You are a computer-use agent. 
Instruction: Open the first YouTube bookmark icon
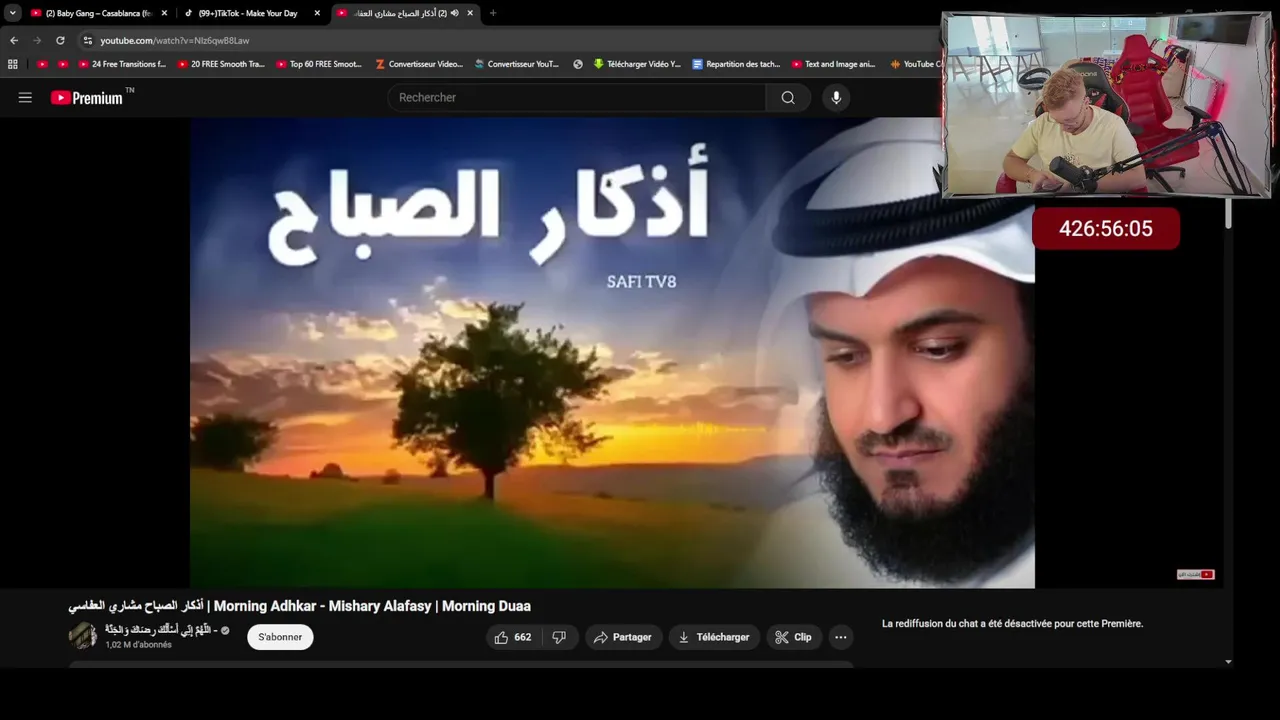pos(42,64)
